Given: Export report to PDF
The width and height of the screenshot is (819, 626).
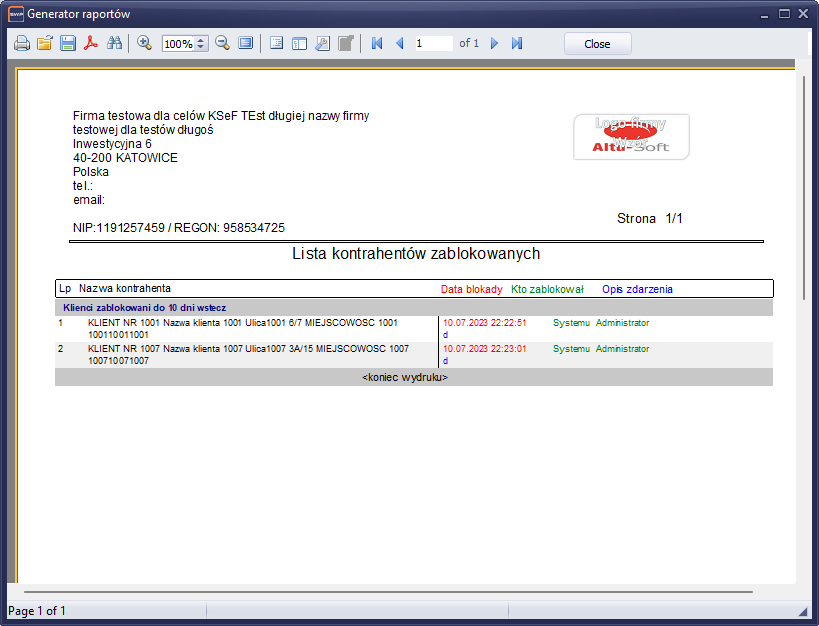Looking at the screenshot, I should pyautogui.click(x=91, y=44).
